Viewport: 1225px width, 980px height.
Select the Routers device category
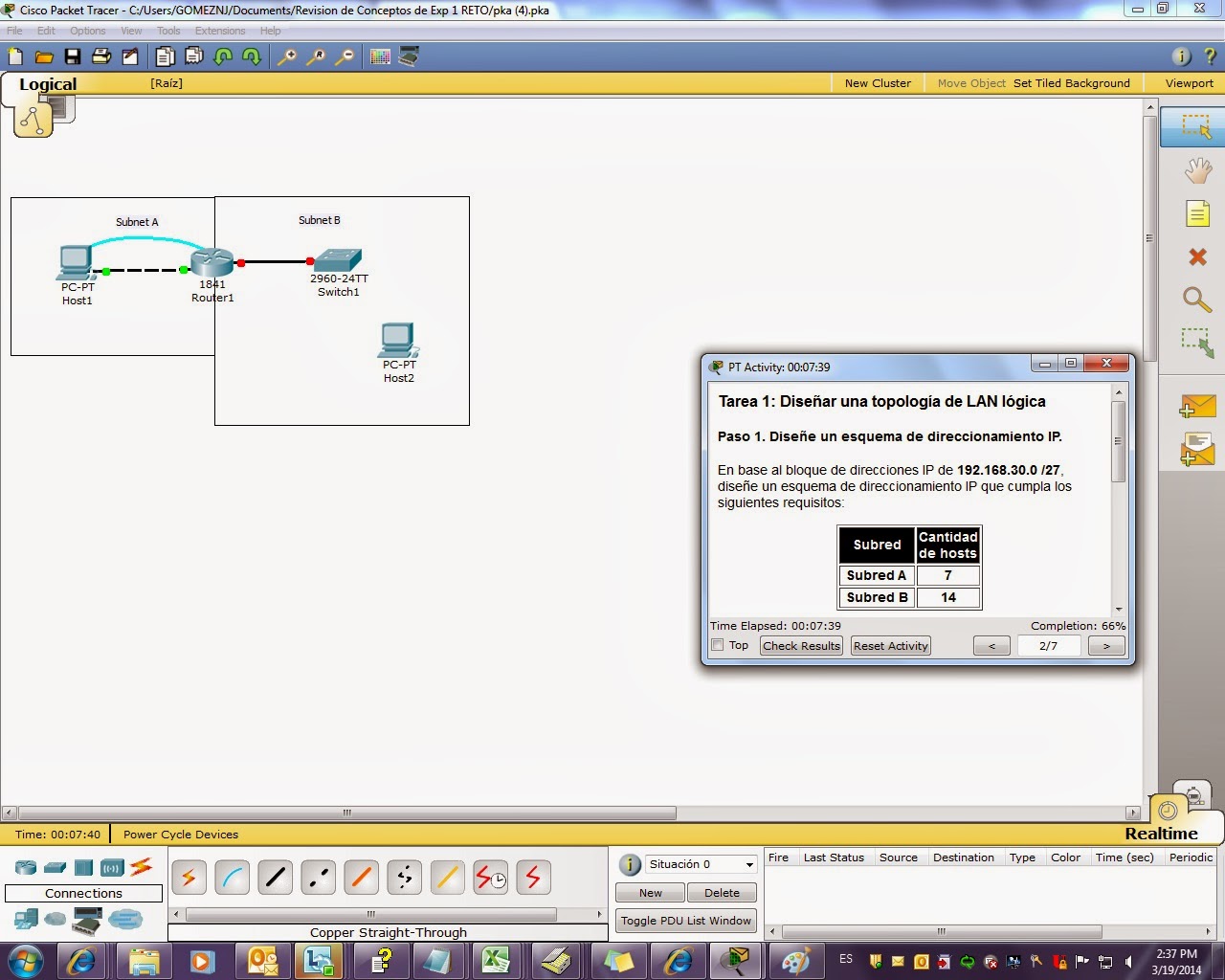[x=26, y=868]
